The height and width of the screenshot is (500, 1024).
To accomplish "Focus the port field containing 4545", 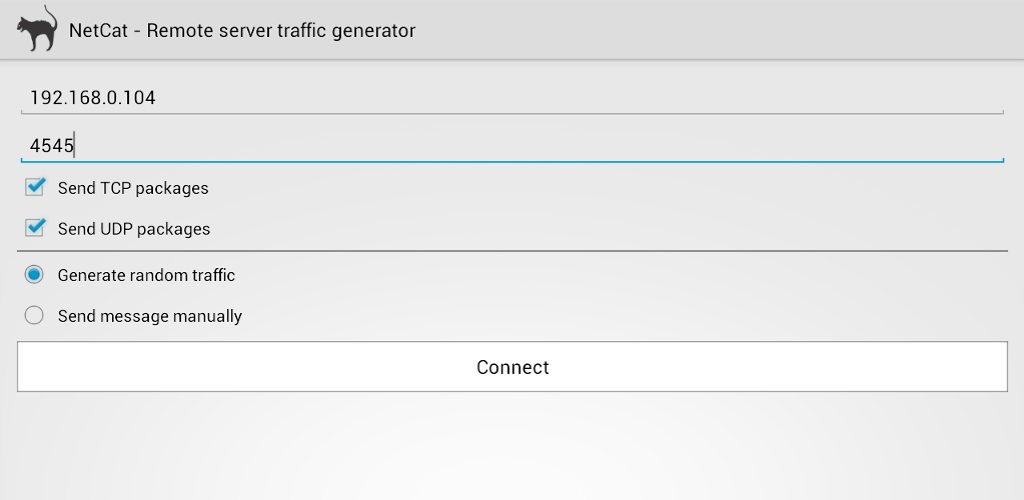I will point(512,145).
